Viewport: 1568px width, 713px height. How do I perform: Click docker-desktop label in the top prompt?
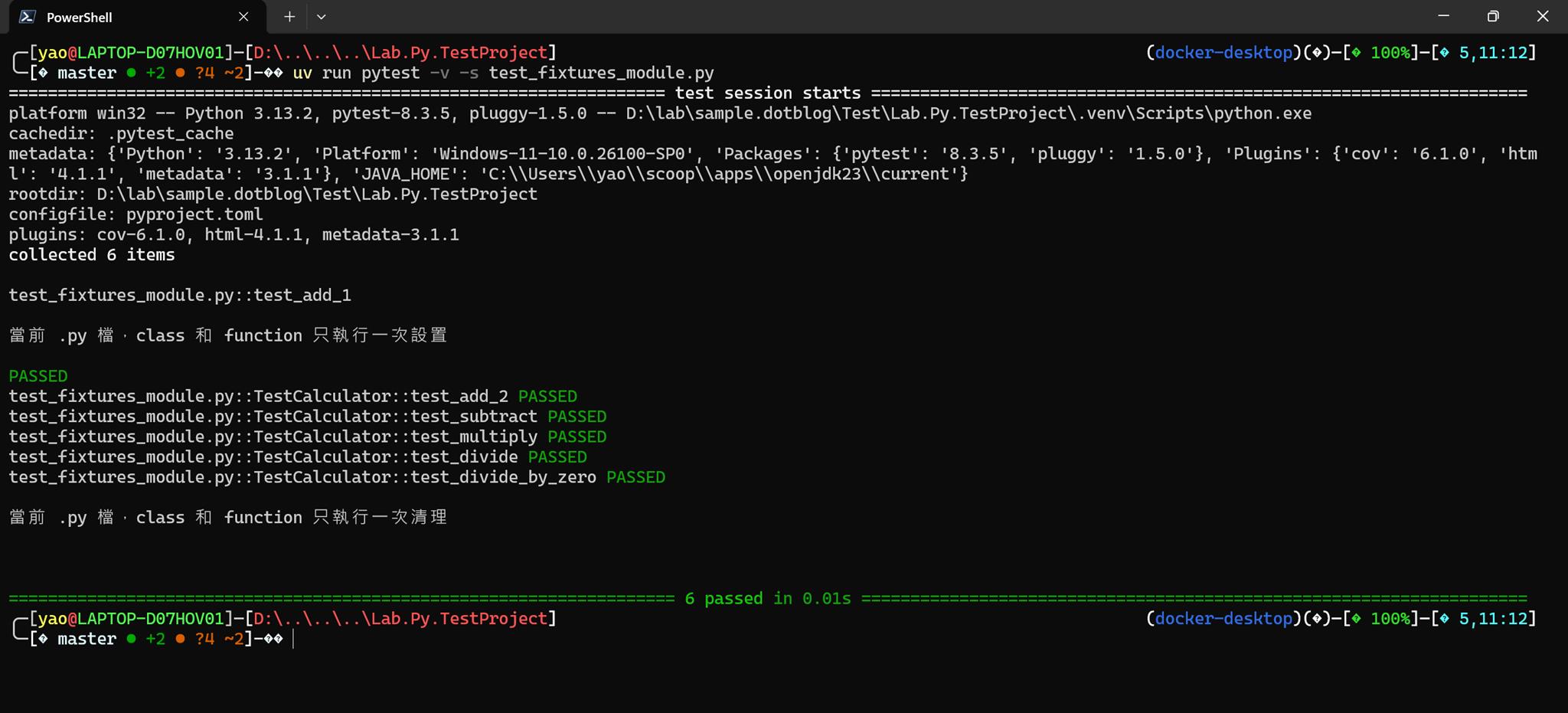1223,53
